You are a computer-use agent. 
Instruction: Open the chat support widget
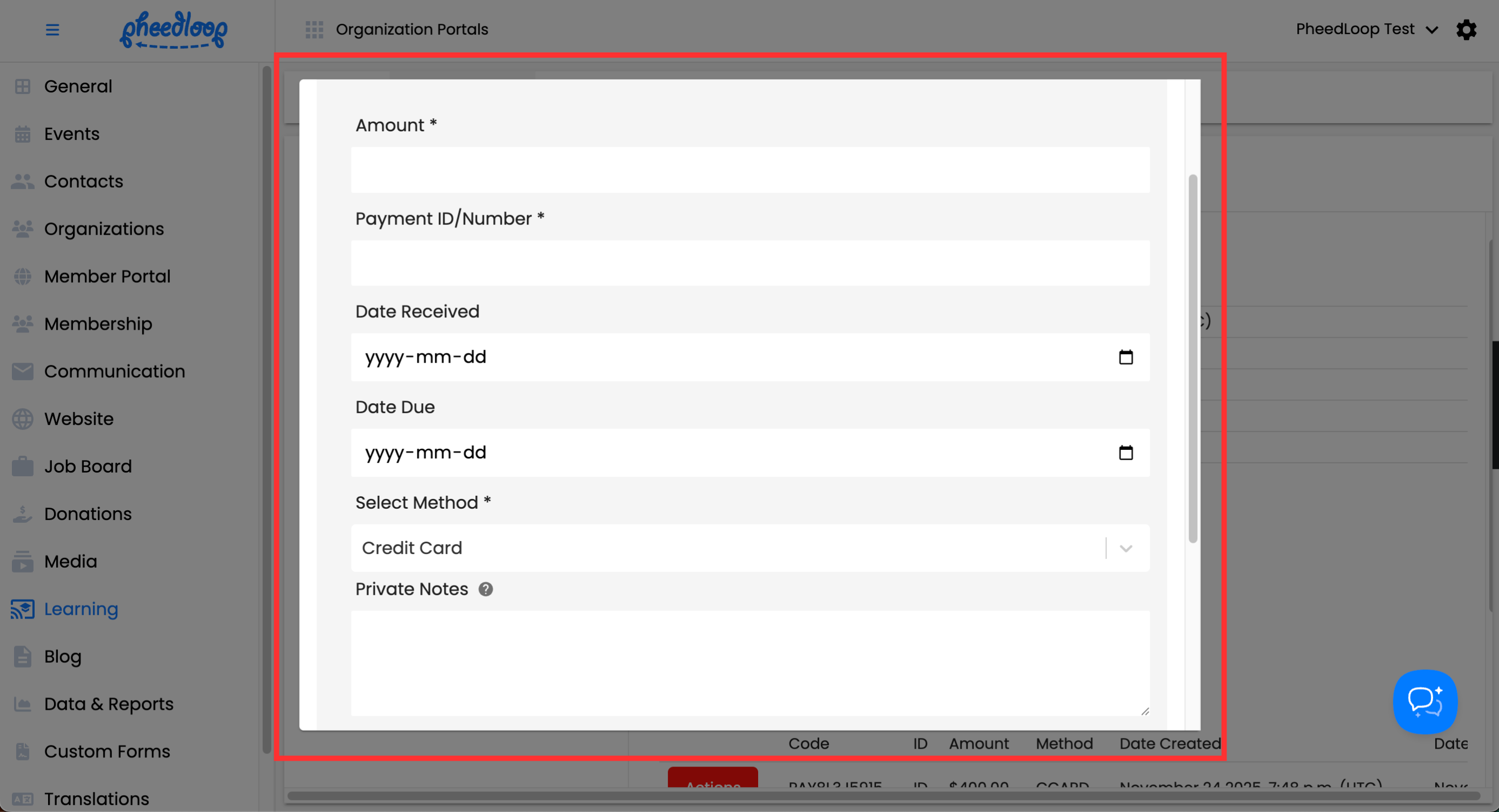pos(1424,702)
